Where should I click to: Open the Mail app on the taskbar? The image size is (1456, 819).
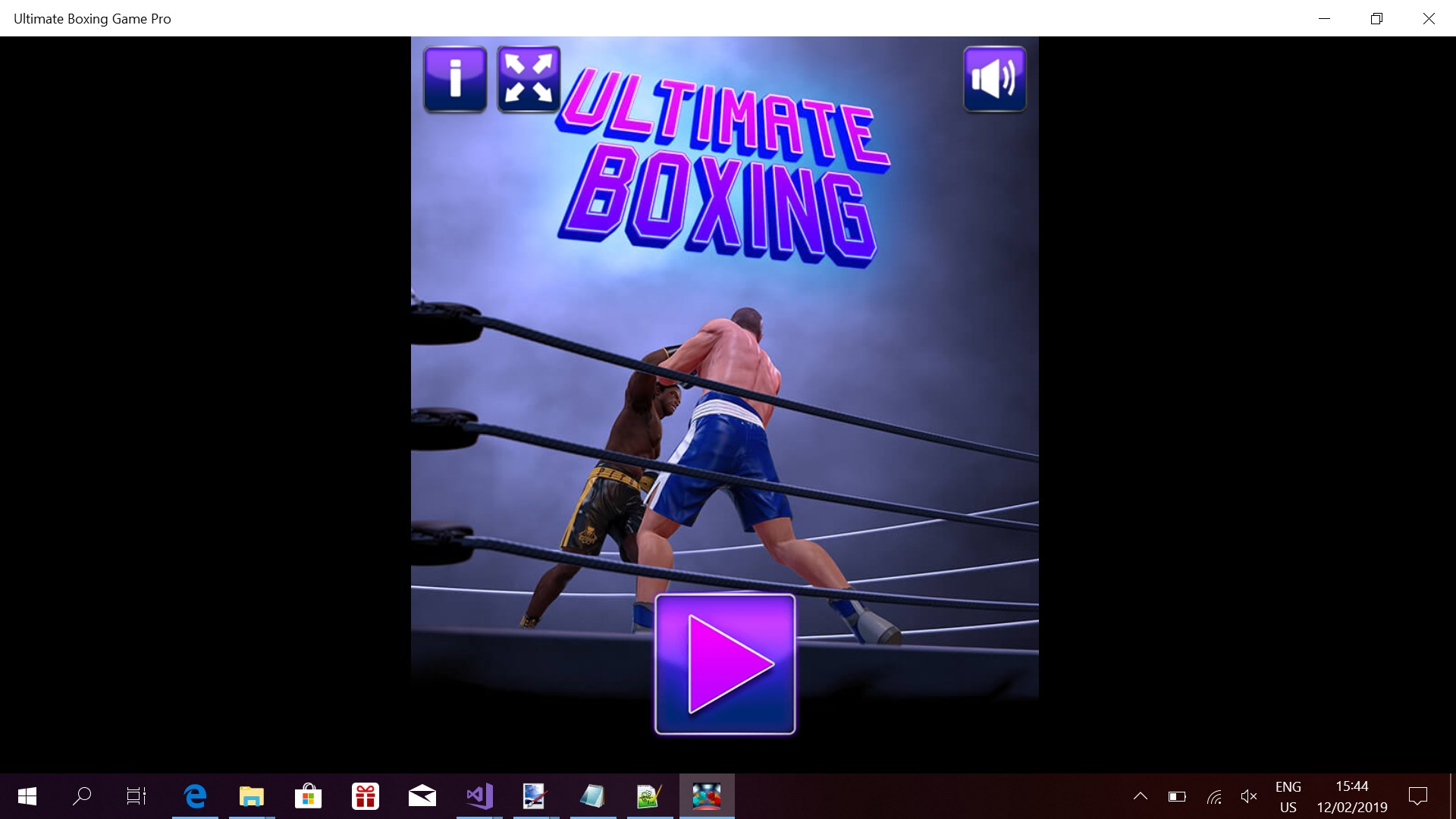(x=422, y=796)
